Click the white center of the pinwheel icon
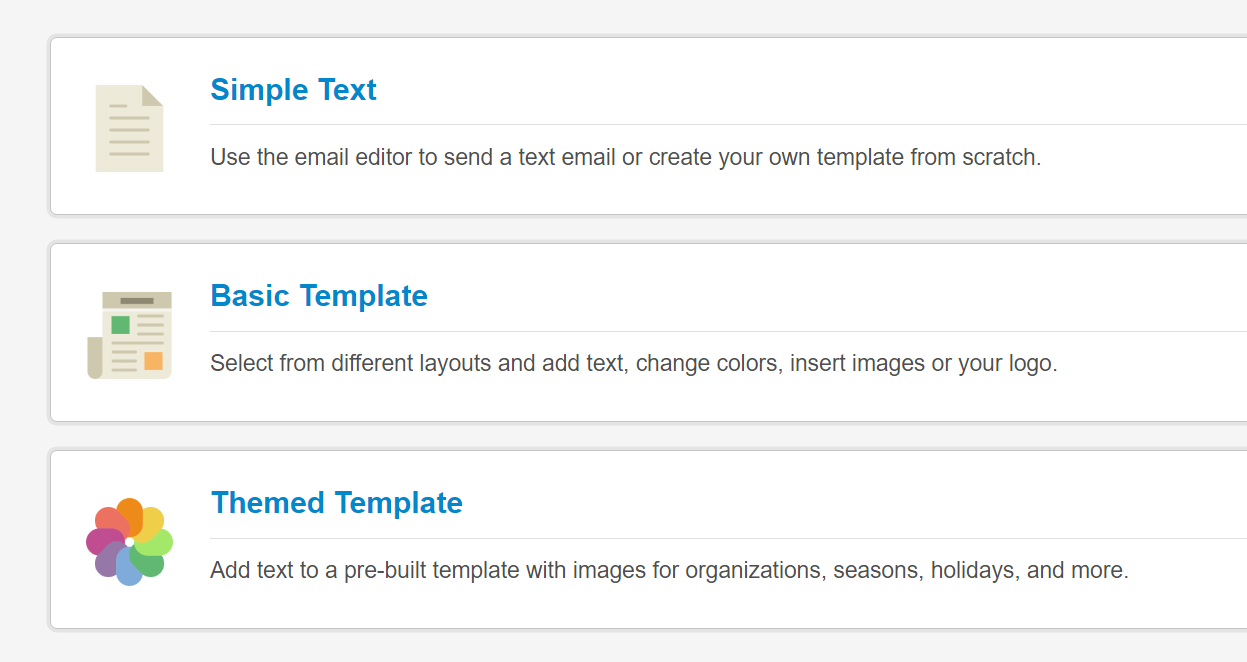The height and width of the screenshot is (662, 1247). [x=130, y=542]
